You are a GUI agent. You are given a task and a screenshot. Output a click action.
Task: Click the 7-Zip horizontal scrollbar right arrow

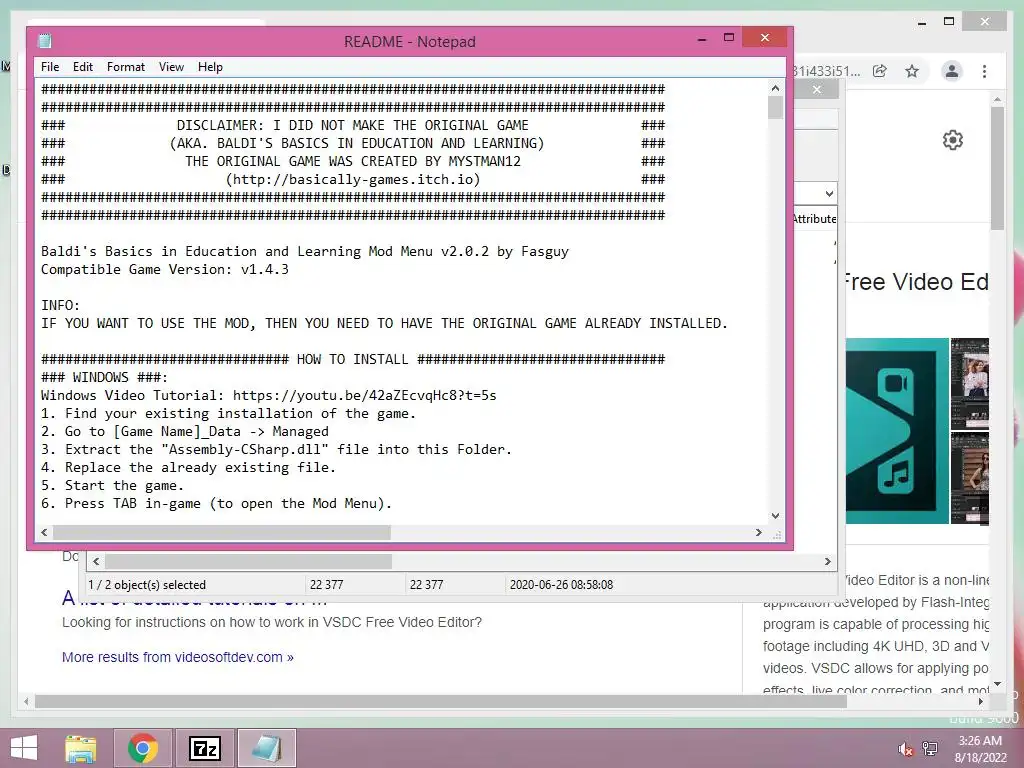[827, 561]
